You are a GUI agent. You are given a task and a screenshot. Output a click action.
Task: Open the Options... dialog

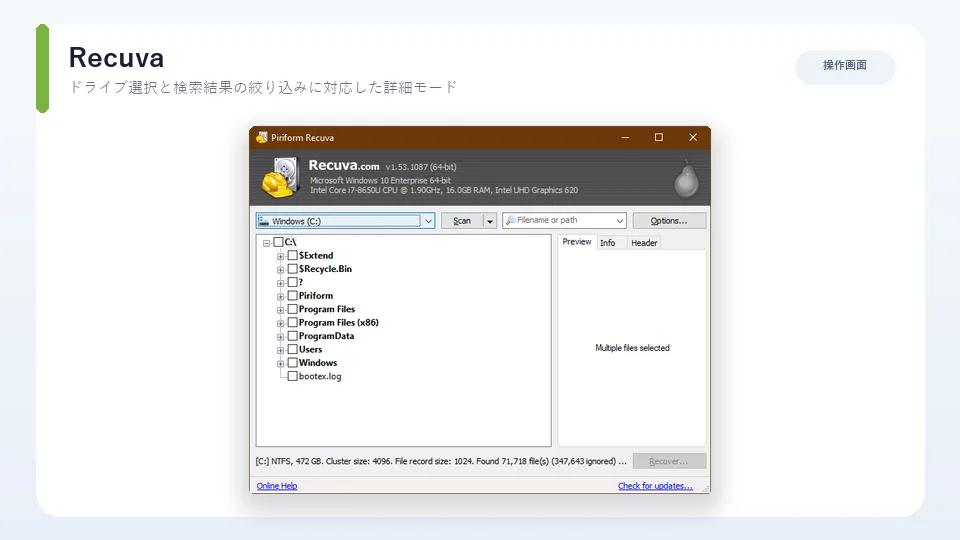(x=669, y=220)
